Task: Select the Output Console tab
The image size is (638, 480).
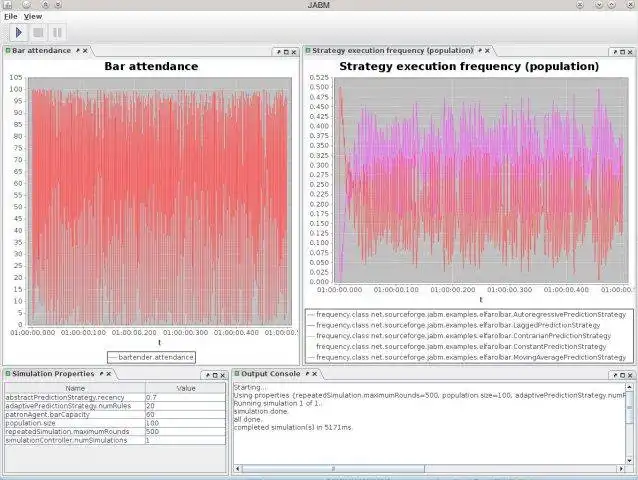Action: point(271,373)
